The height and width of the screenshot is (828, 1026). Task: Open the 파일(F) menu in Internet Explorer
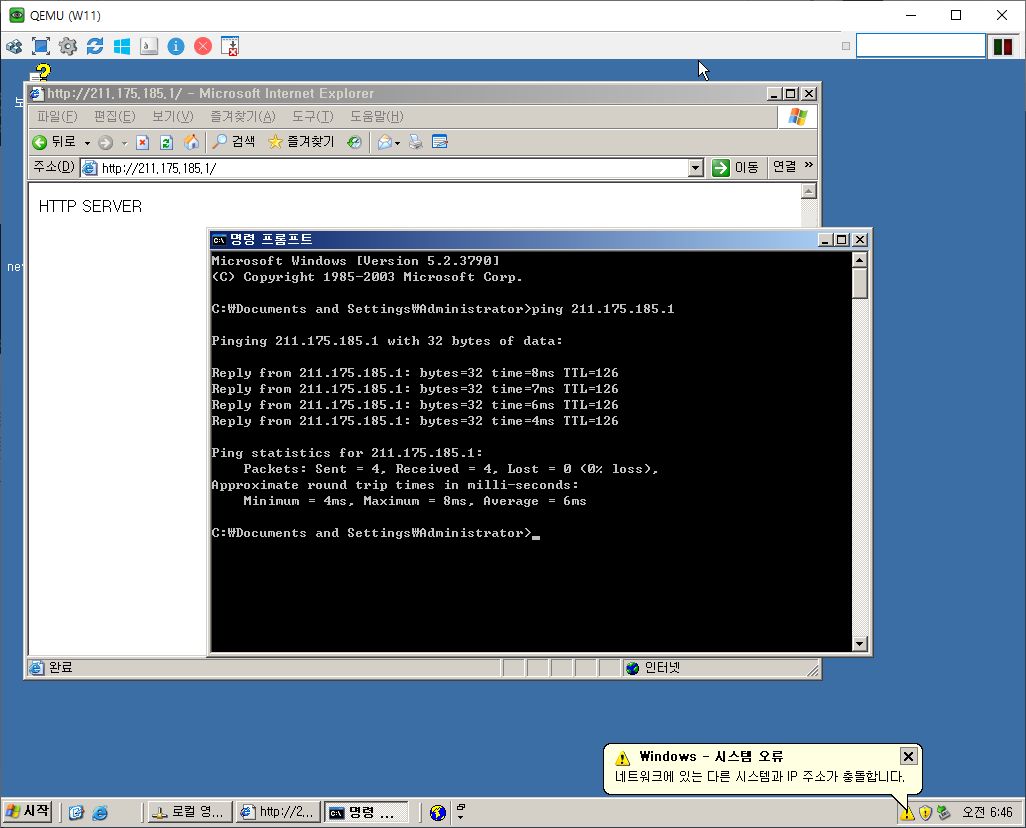click(57, 117)
